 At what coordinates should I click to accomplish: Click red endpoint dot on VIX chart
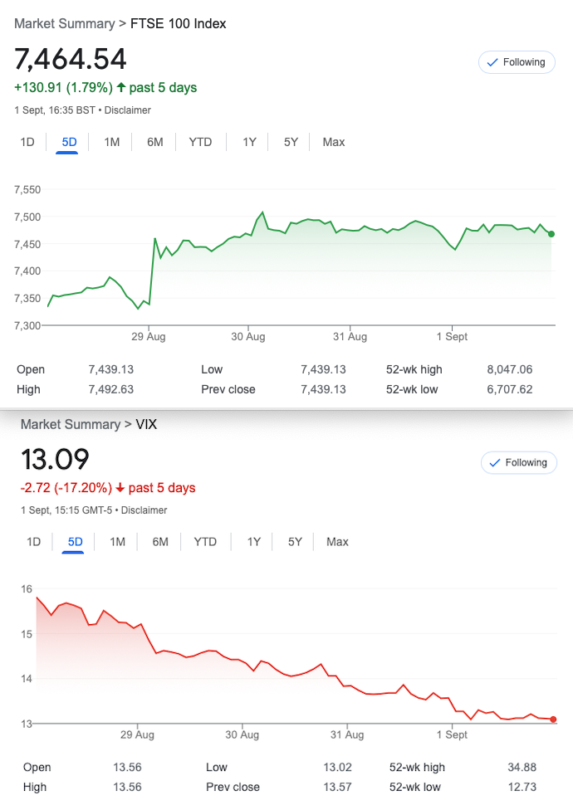553,719
